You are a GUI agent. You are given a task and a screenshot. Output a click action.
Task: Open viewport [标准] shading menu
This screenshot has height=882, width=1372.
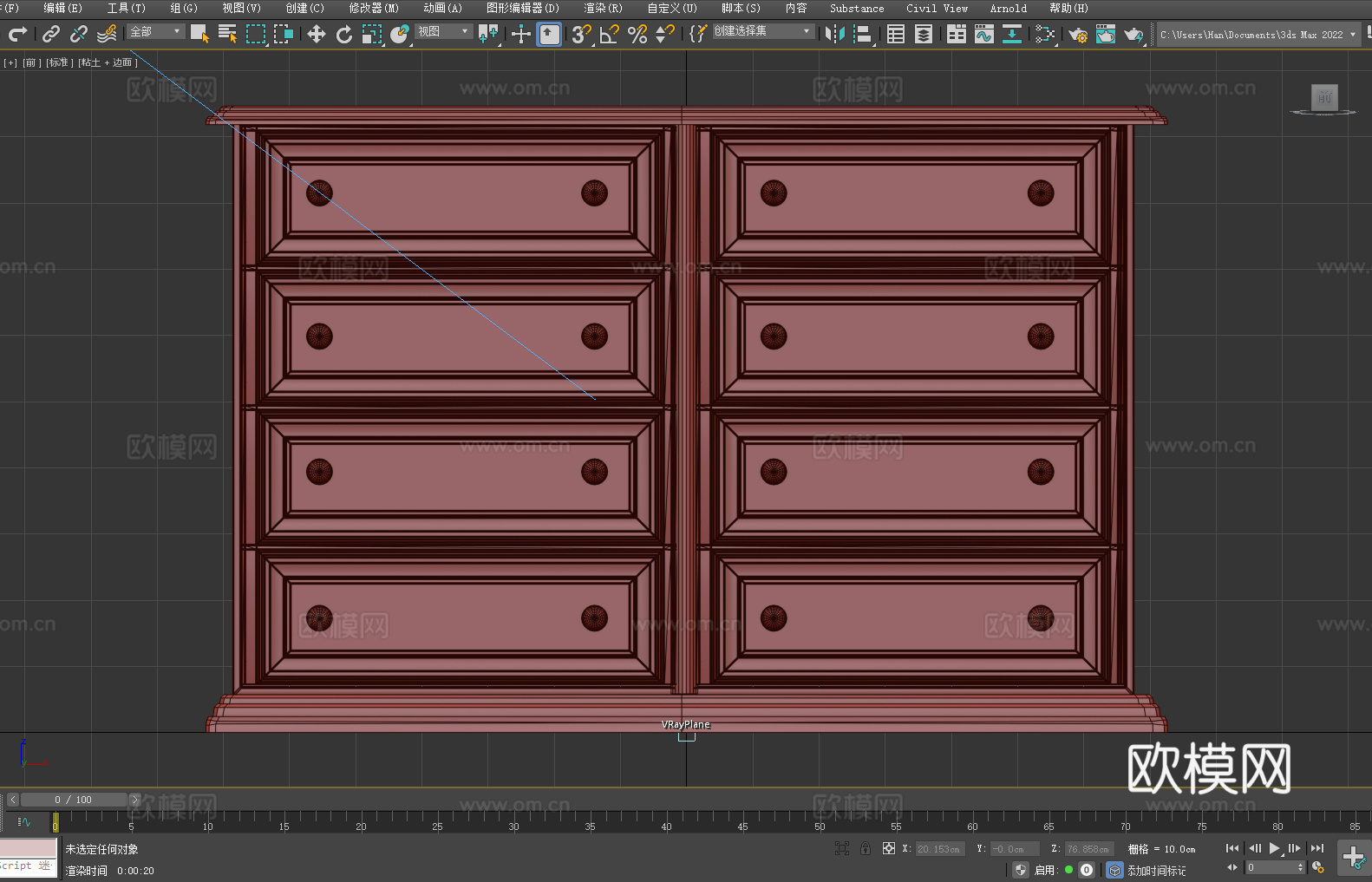(x=59, y=62)
